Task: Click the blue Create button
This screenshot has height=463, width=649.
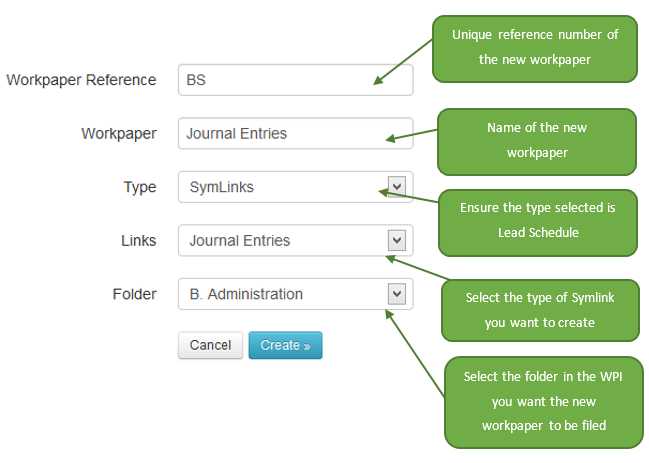Action: (x=285, y=345)
